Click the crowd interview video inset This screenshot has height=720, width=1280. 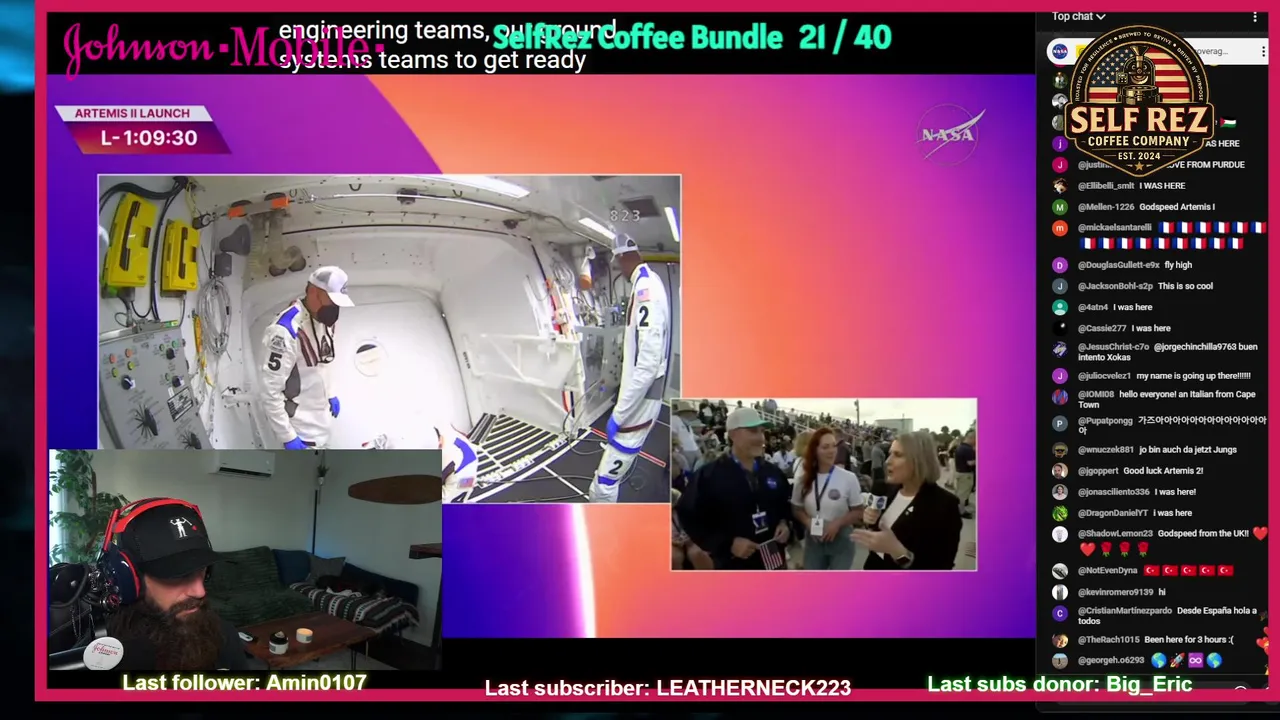click(x=824, y=485)
